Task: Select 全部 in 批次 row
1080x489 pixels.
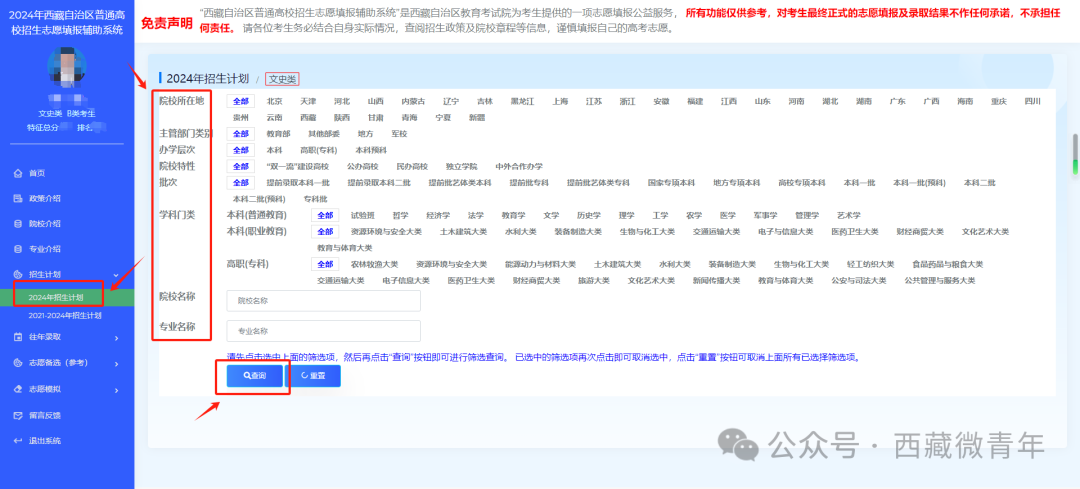Action: pyautogui.click(x=240, y=183)
